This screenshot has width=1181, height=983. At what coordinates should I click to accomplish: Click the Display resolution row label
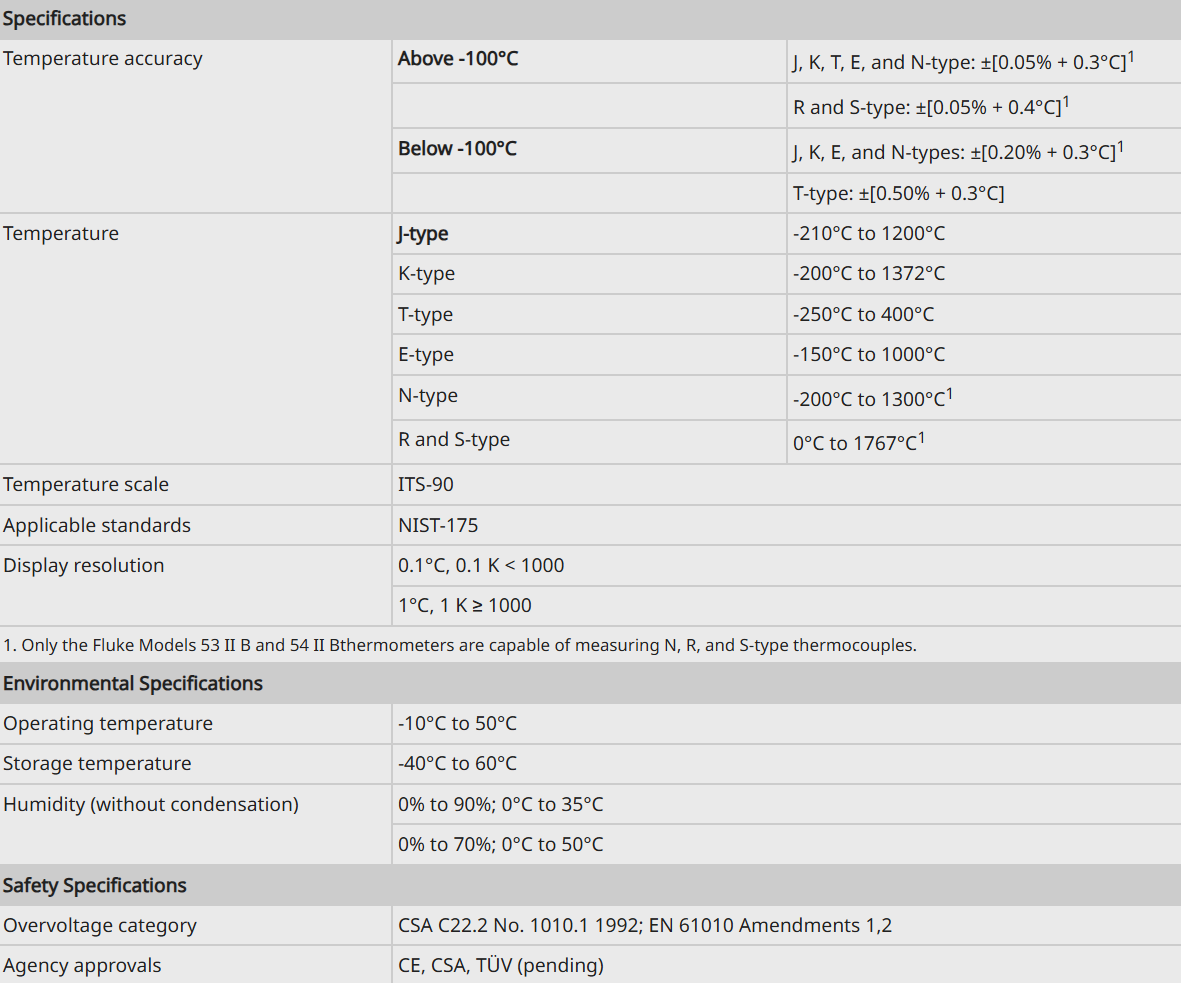click(x=84, y=566)
